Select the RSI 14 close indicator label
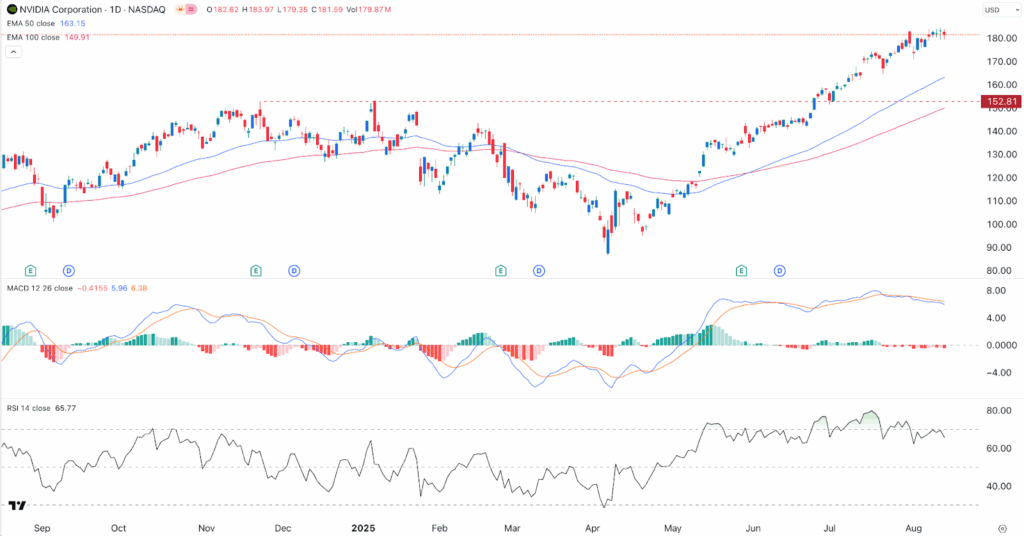 click(x=29, y=408)
